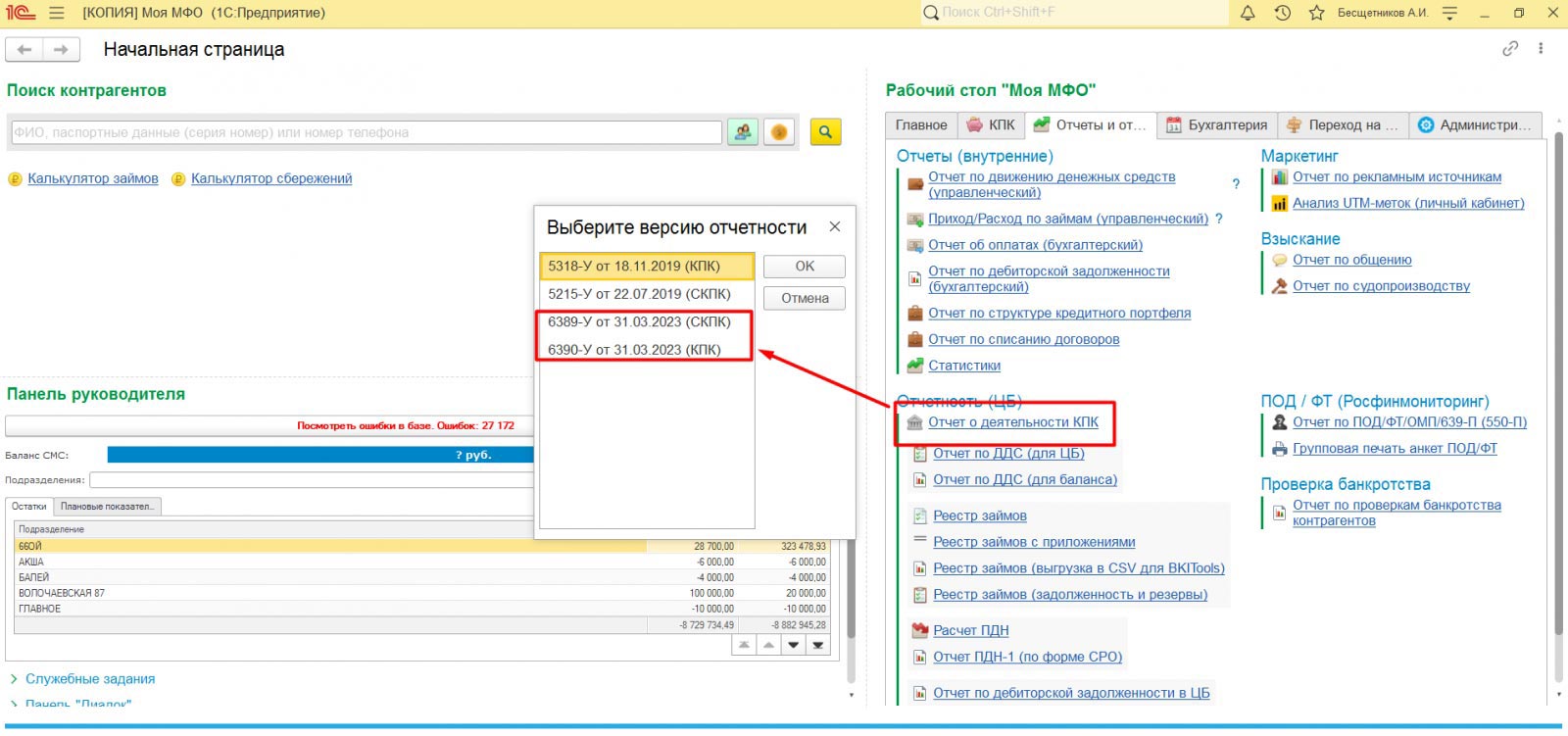Click Посмотреть ошибки в базе red link

point(406,425)
